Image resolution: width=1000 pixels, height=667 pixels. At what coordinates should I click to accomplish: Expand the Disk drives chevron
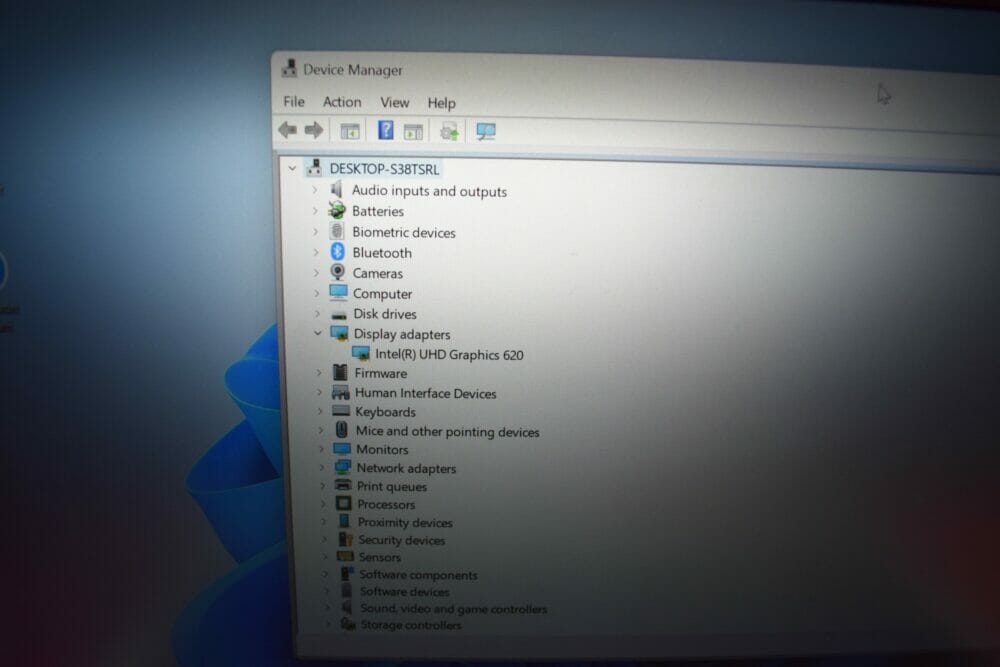(x=317, y=313)
